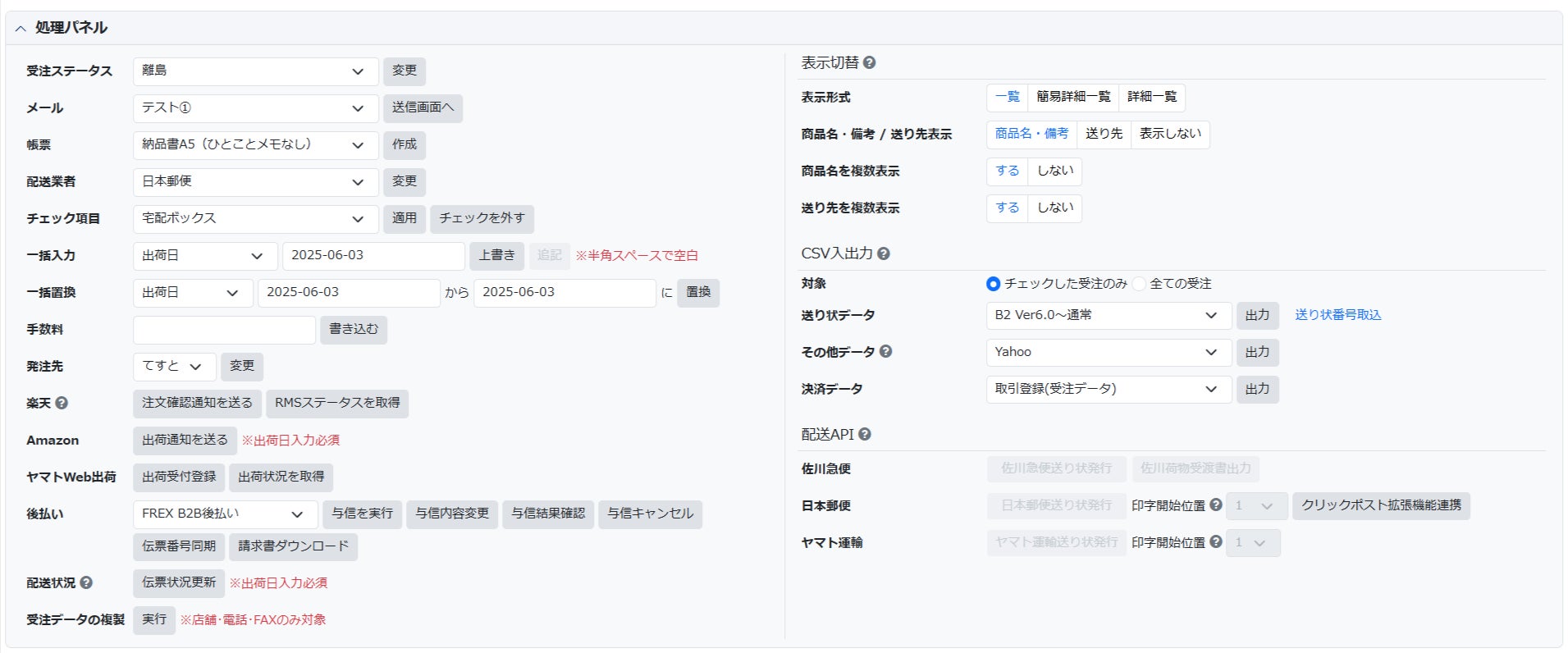Focus the 手数料 input field

[224, 330]
